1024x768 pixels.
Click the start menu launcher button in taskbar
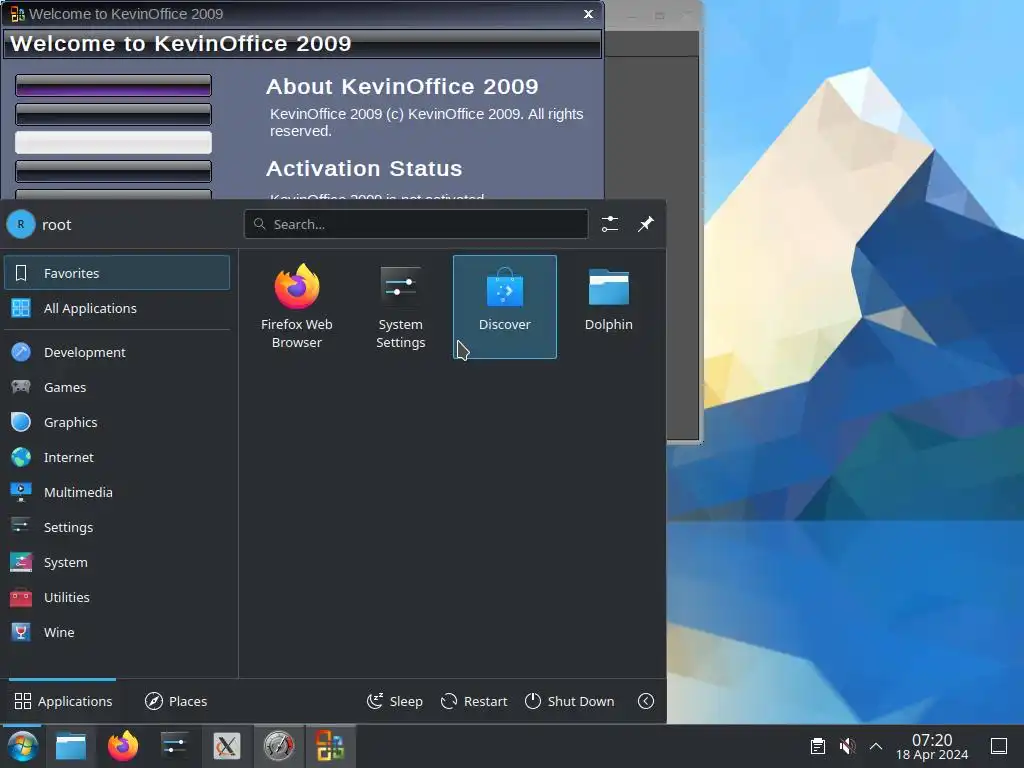click(x=22, y=746)
